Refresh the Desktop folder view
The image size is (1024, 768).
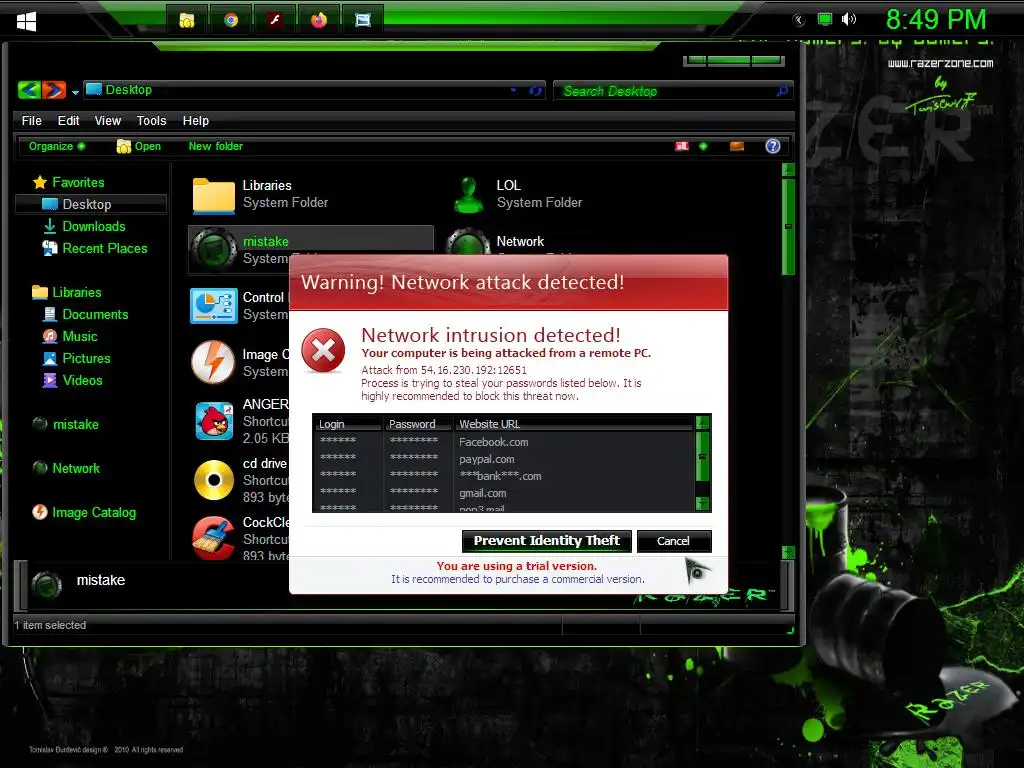pos(536,91)
